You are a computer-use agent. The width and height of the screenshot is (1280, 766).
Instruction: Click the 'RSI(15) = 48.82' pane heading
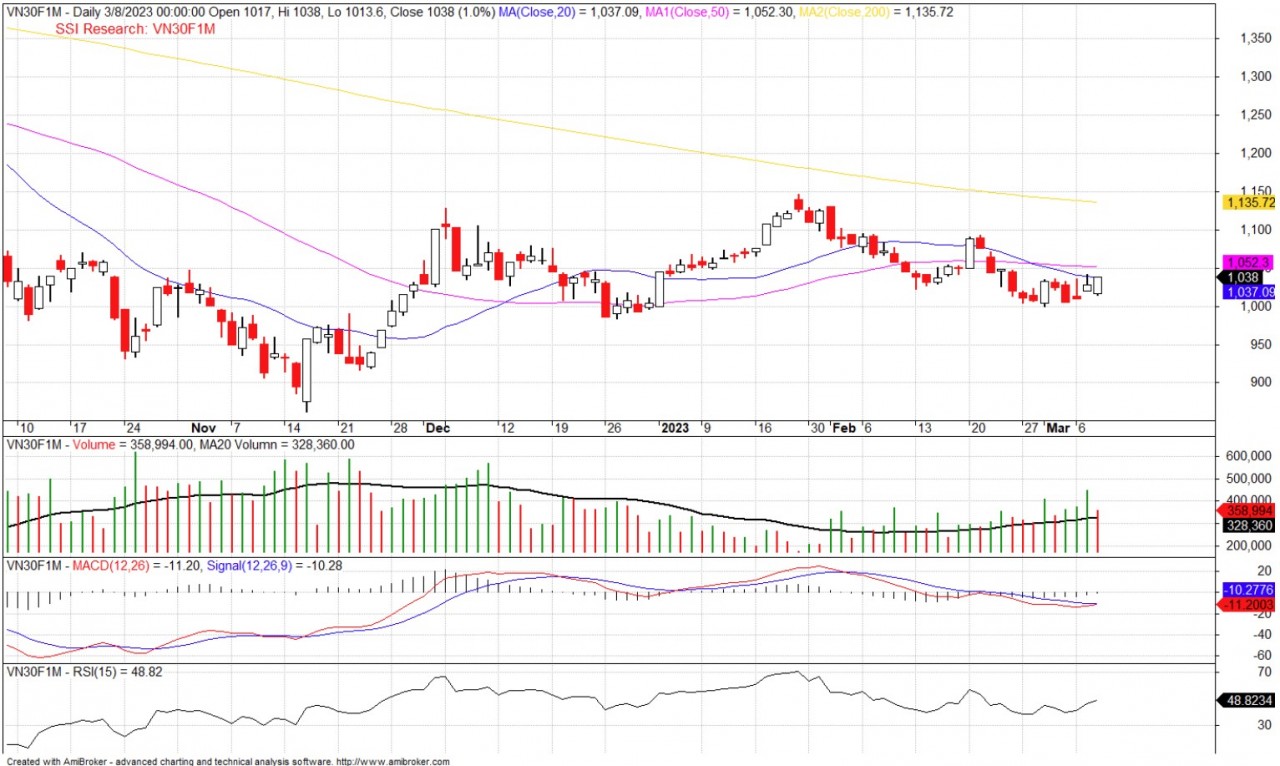[118, 672]
